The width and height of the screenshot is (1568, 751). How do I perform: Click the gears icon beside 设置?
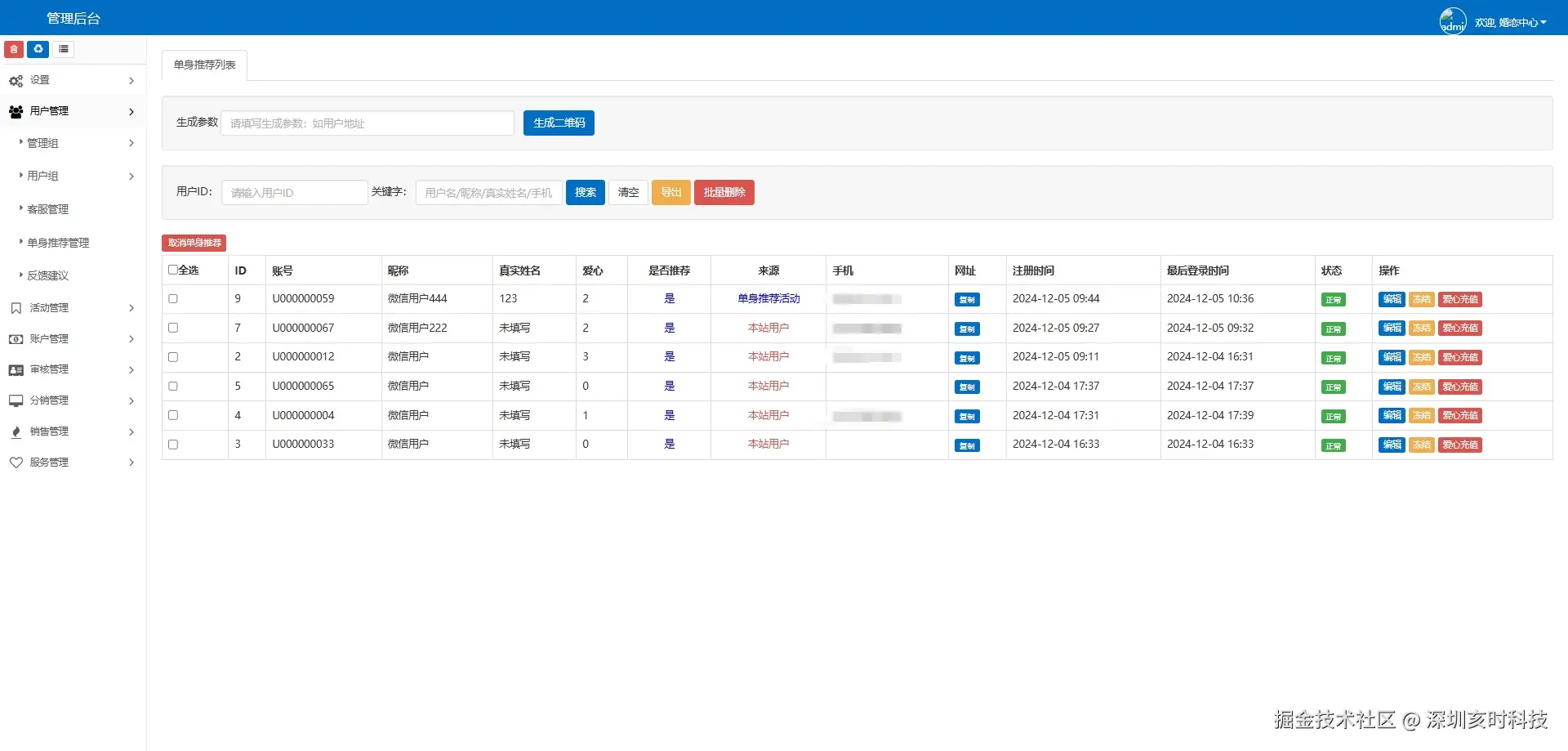coord(16,81)
